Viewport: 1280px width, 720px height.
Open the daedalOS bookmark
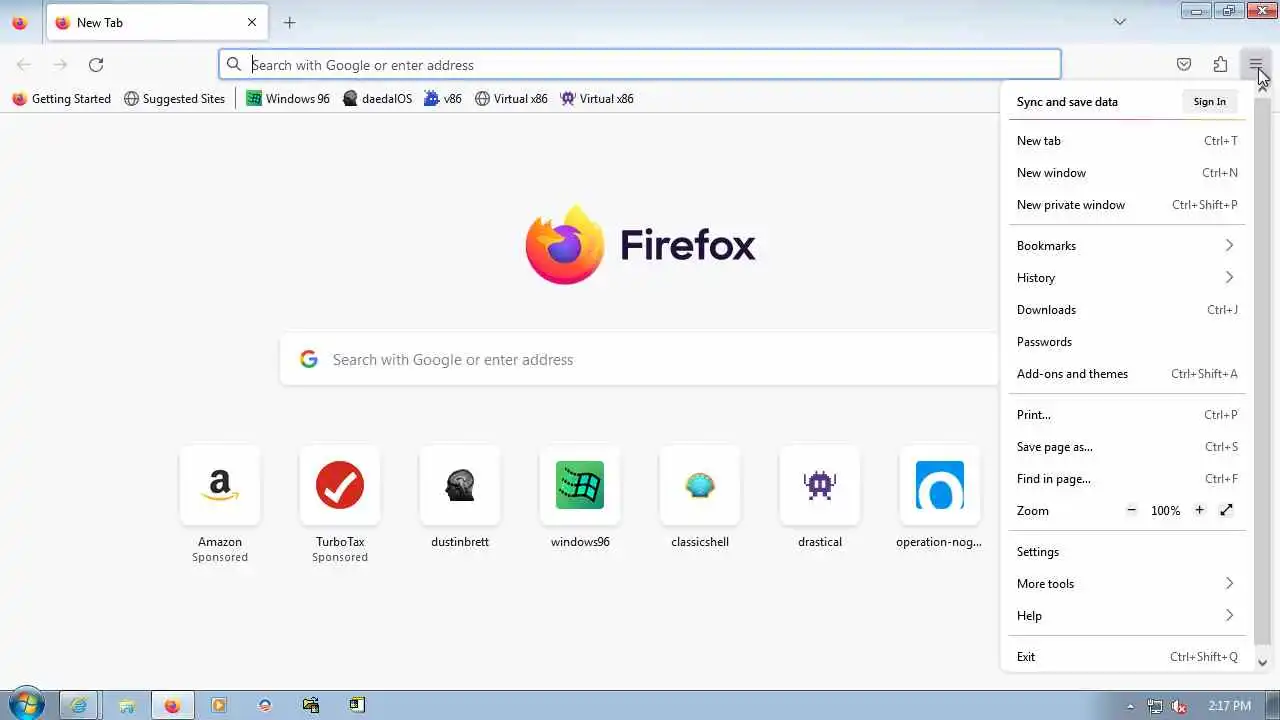[x=377, y=99]
